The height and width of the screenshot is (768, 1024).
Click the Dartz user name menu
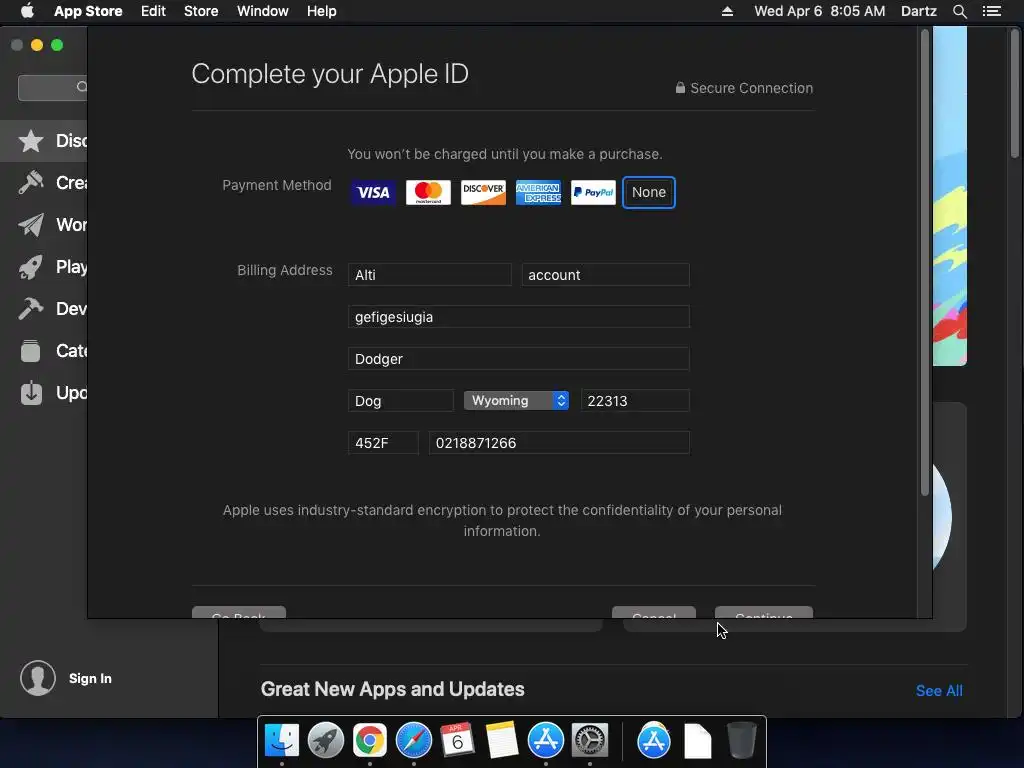coord(919,11)
